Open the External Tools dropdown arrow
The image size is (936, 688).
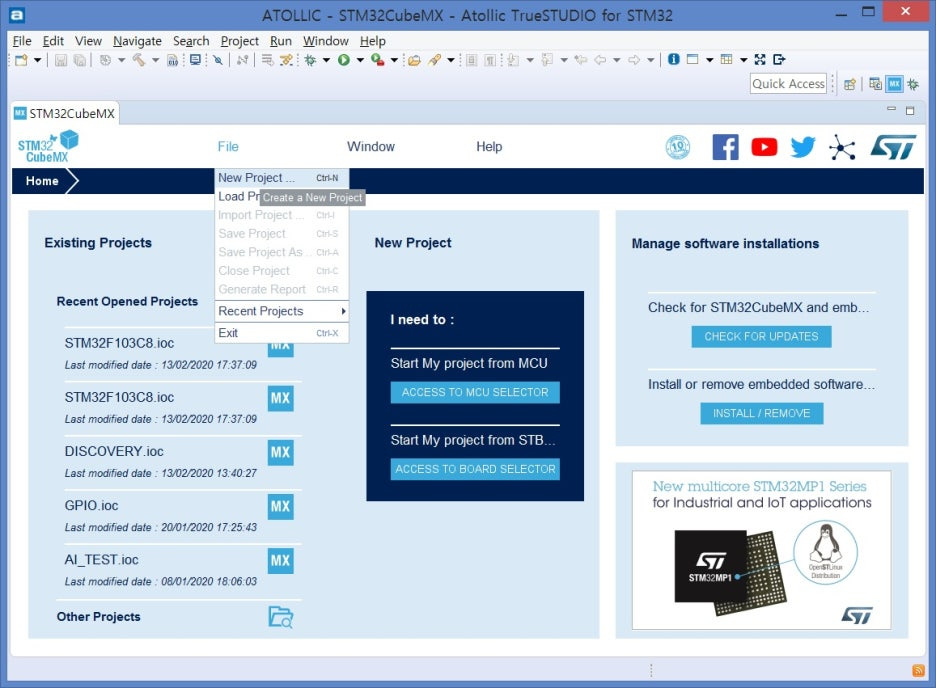coord(394,60)
